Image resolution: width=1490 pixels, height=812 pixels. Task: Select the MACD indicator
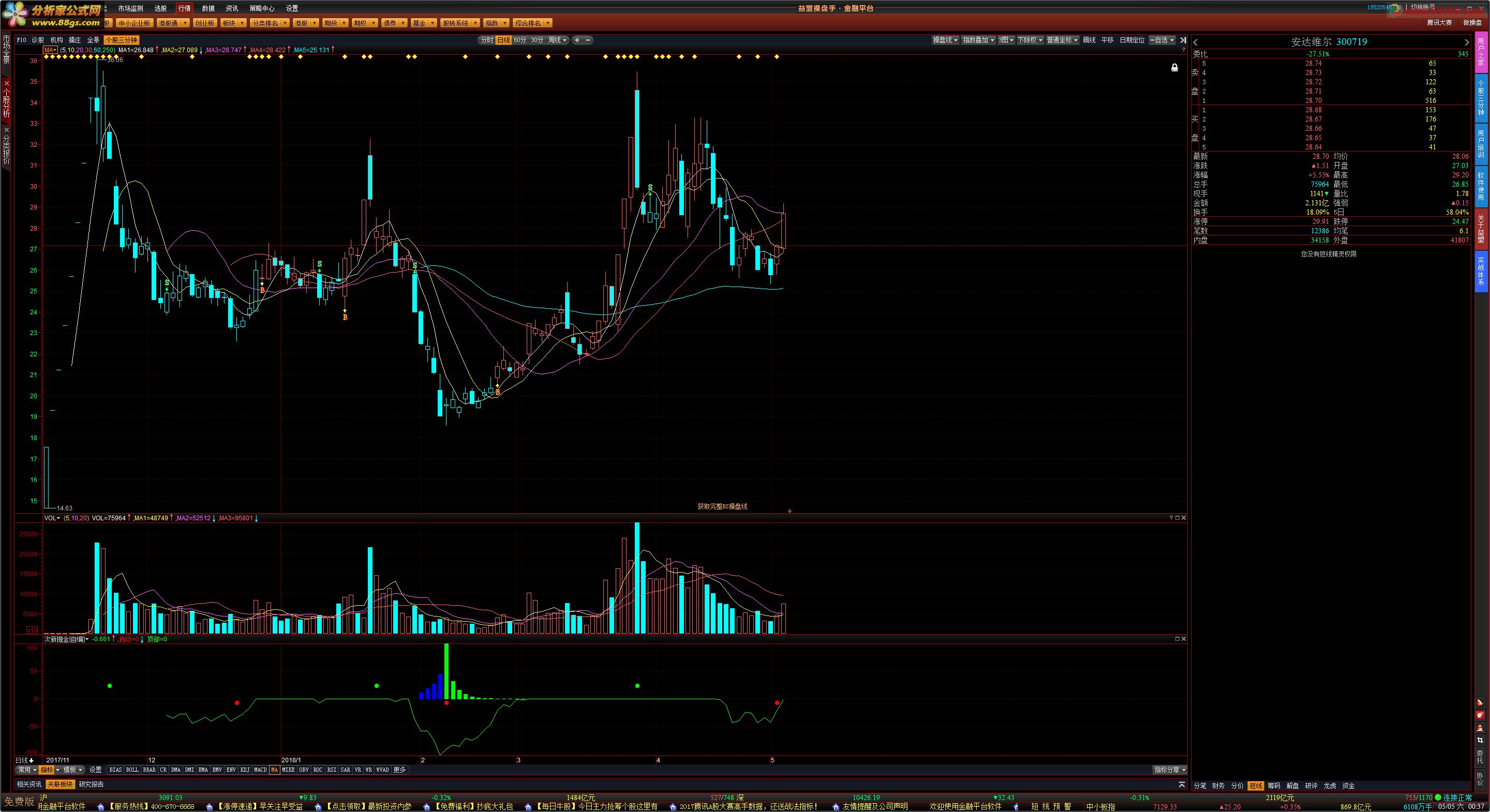point(260,770)
